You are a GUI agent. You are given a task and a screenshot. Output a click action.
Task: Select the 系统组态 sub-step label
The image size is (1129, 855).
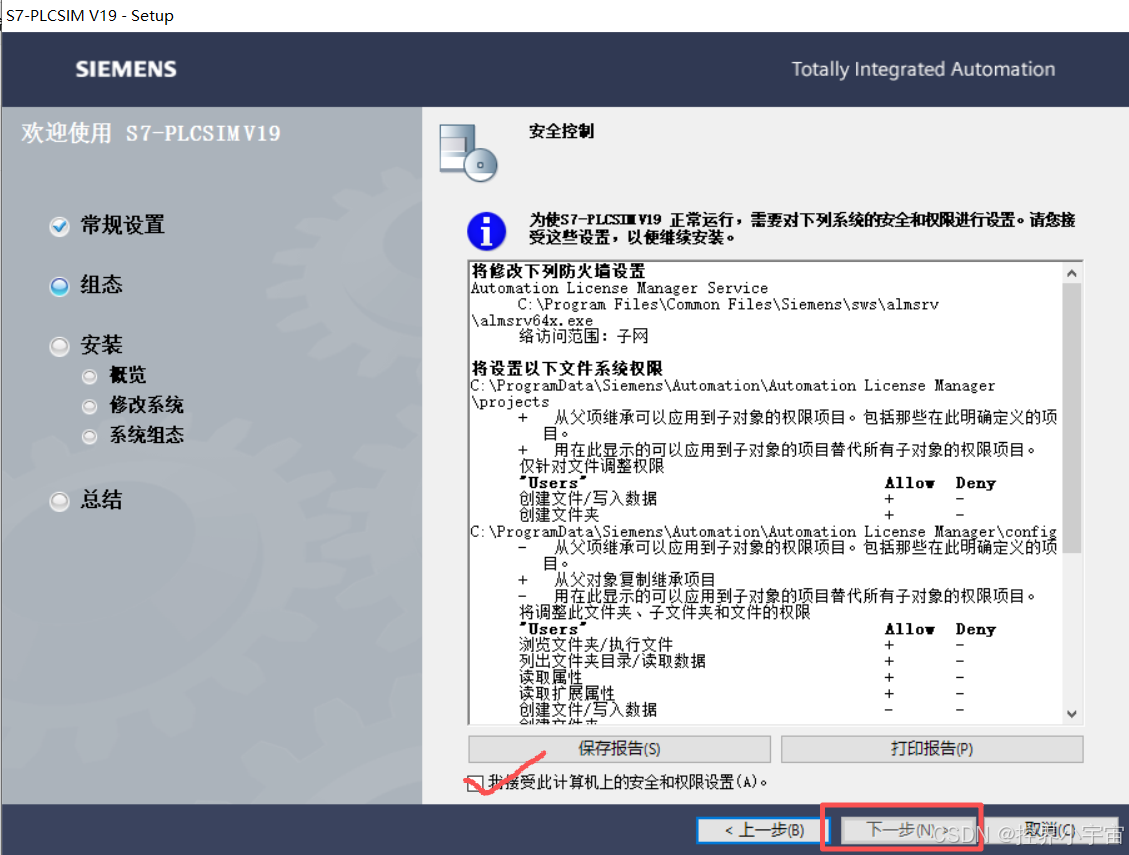pyautogui.click(x=146, y=435)
